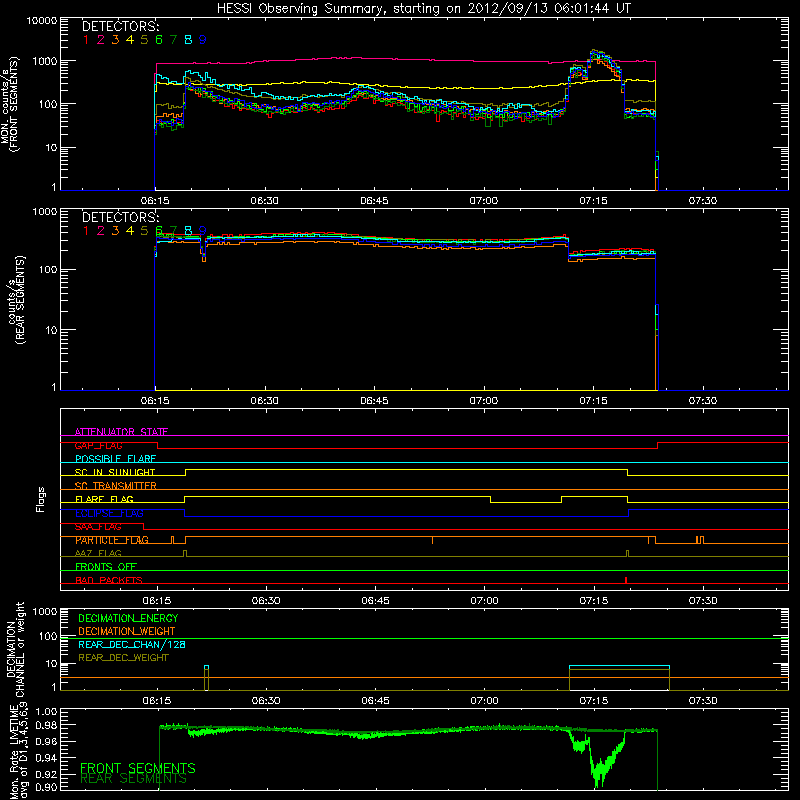Click the REAR SEGMENTS legend in livetime panel
Screen dimensions: 800x800
tap(134, 779)
